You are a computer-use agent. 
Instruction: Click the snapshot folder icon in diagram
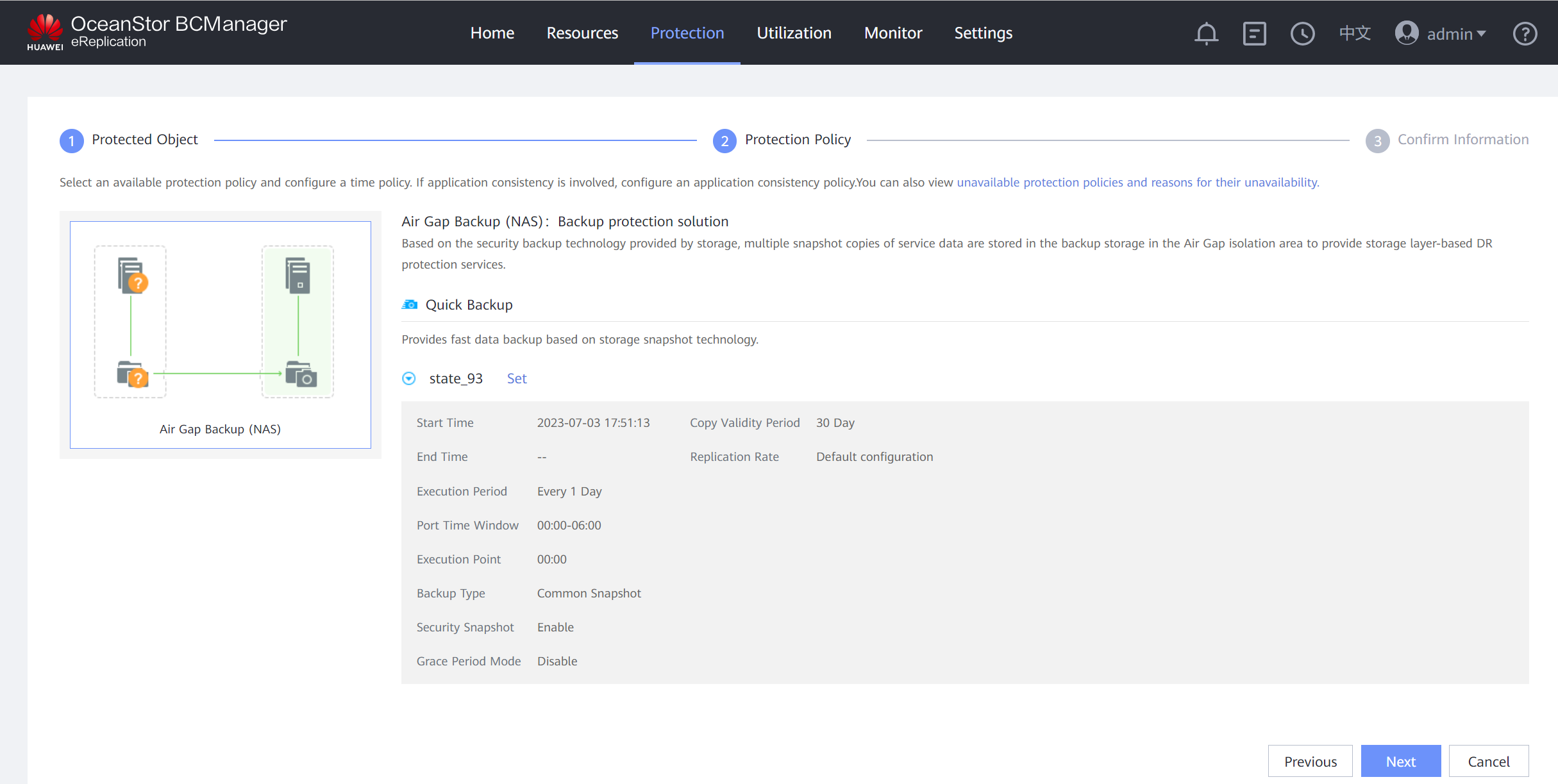click(x=301, y=374)
